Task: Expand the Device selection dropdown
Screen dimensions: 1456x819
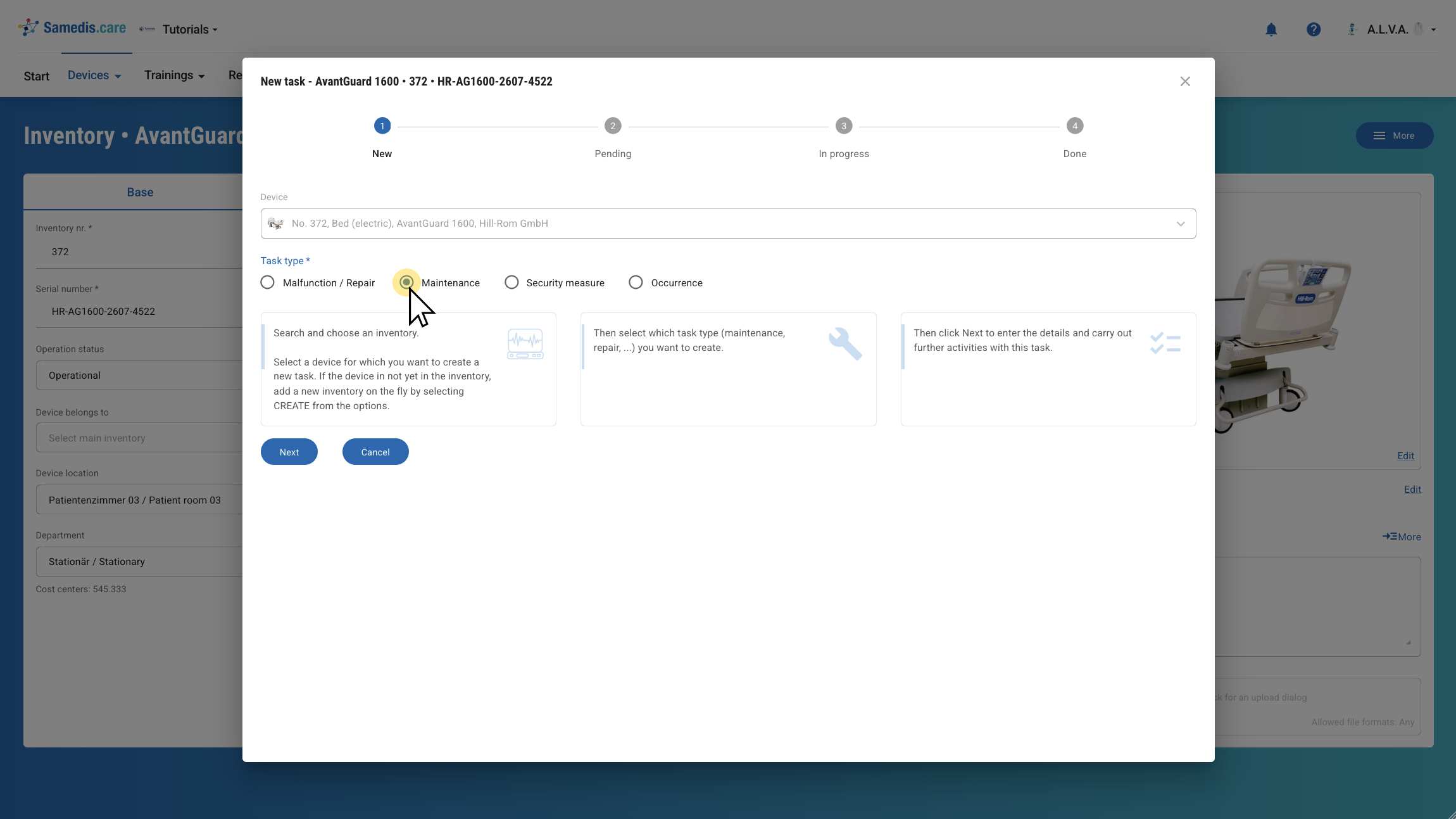Action: [1181, 224]
